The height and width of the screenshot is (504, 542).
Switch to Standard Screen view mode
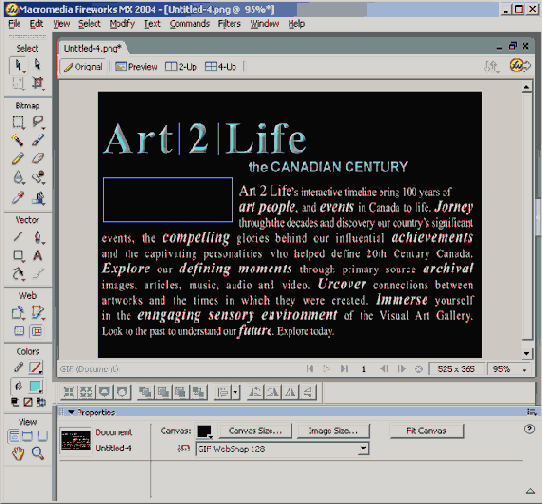(13, 436)
